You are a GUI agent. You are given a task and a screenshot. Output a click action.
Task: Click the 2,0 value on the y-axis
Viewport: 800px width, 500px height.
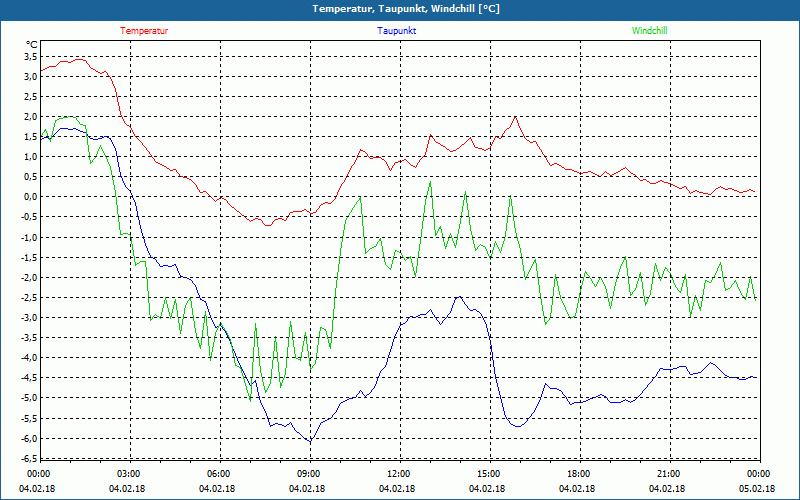pos(31,117)
